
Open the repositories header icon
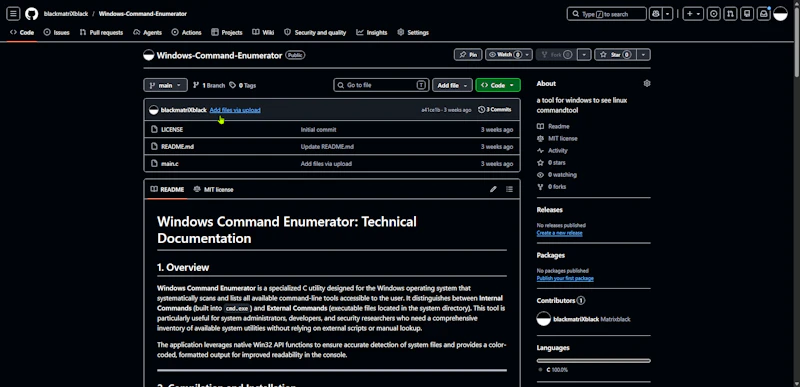pos(747,14)
